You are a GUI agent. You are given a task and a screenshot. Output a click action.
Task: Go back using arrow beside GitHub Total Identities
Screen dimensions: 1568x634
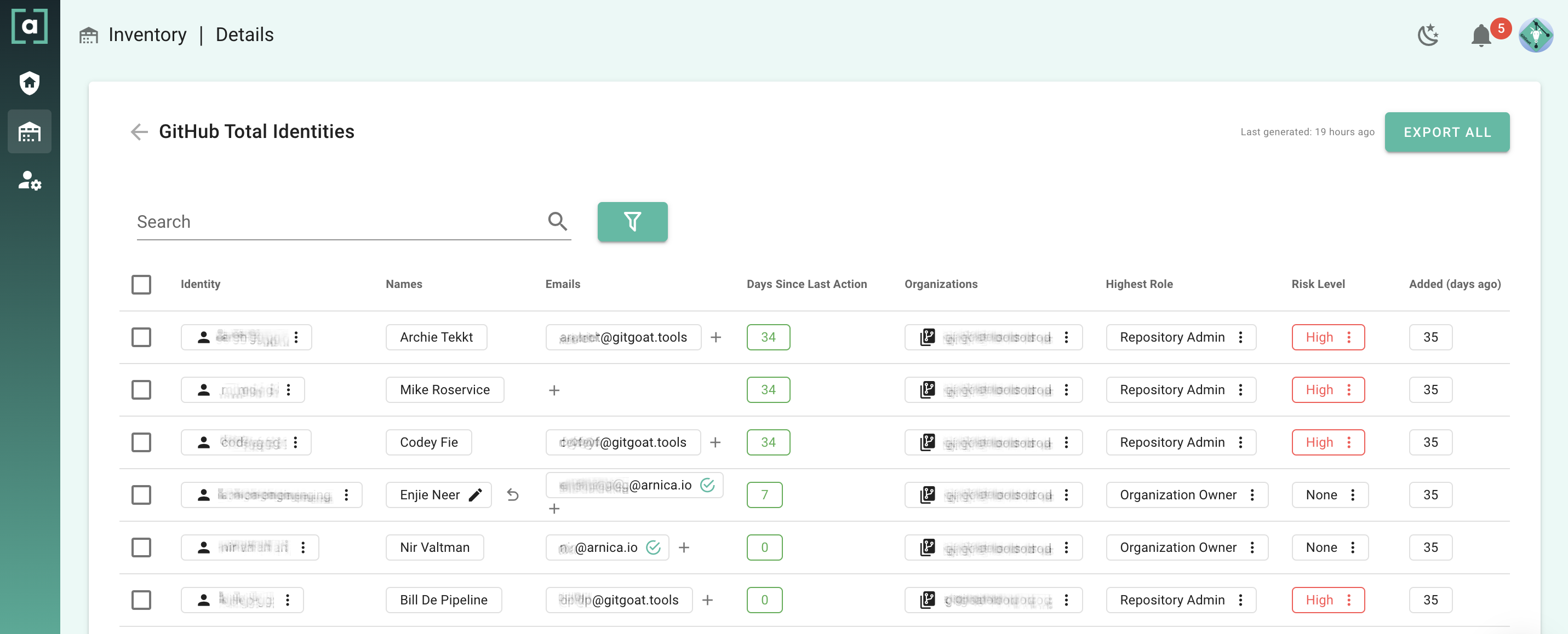click(139, 131)
